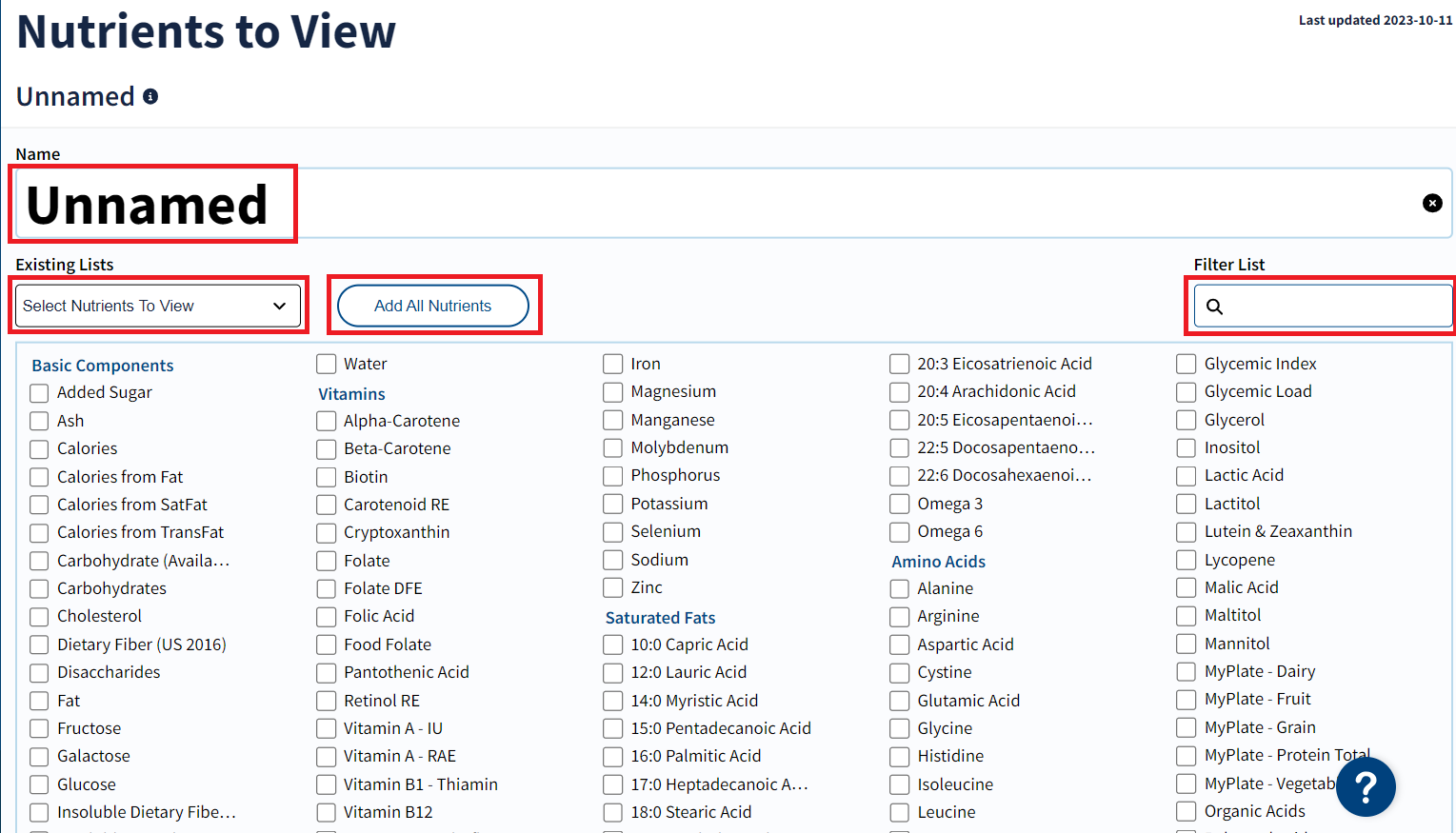Click the magnifier icon in Filter List
The width and height of the screenshot is (1456, 833).
click(x=1214, y=307)
